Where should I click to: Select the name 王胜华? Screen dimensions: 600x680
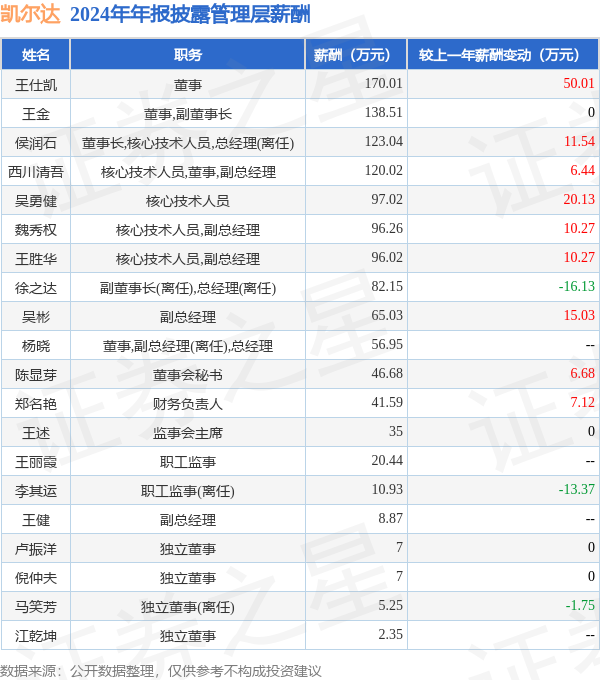[36, 259]
